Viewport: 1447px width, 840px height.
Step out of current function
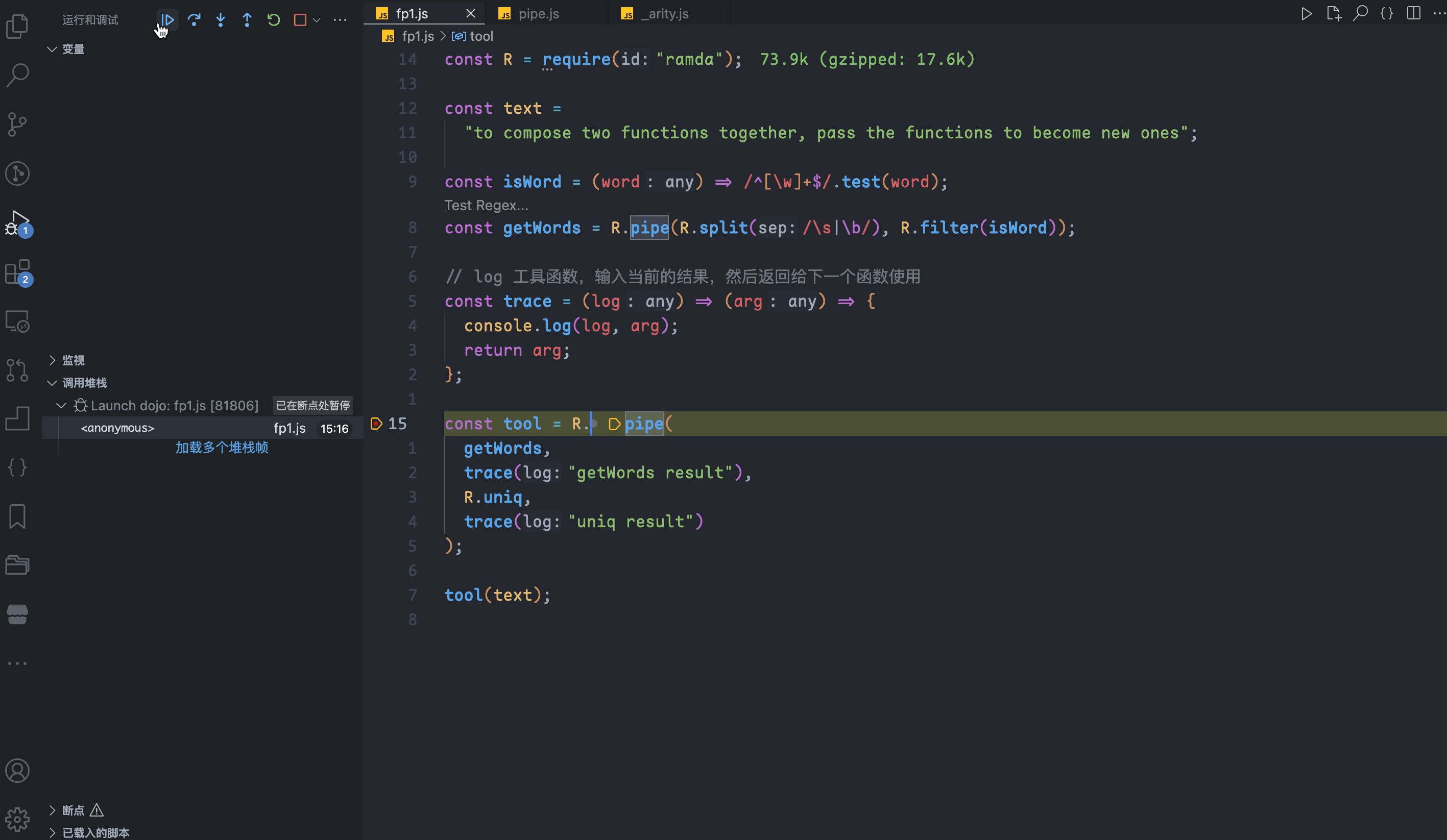coord(247,20)
